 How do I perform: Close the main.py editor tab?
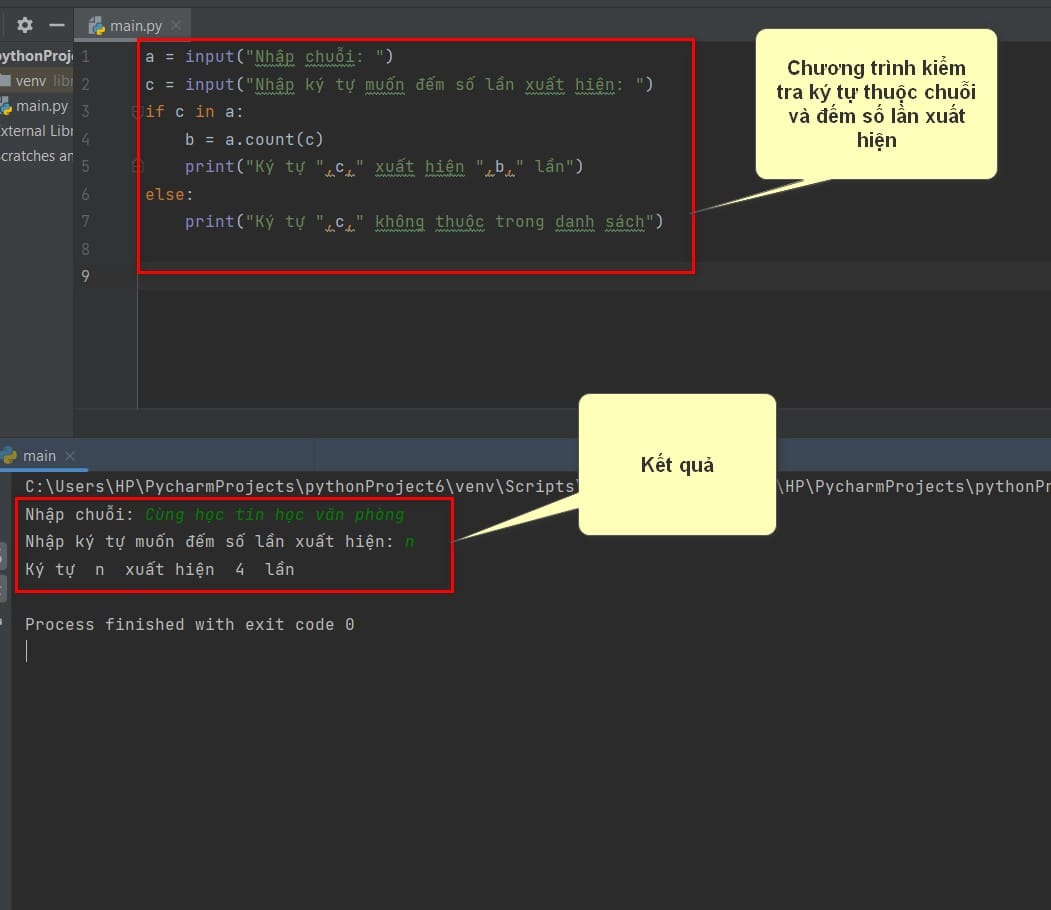176,25
